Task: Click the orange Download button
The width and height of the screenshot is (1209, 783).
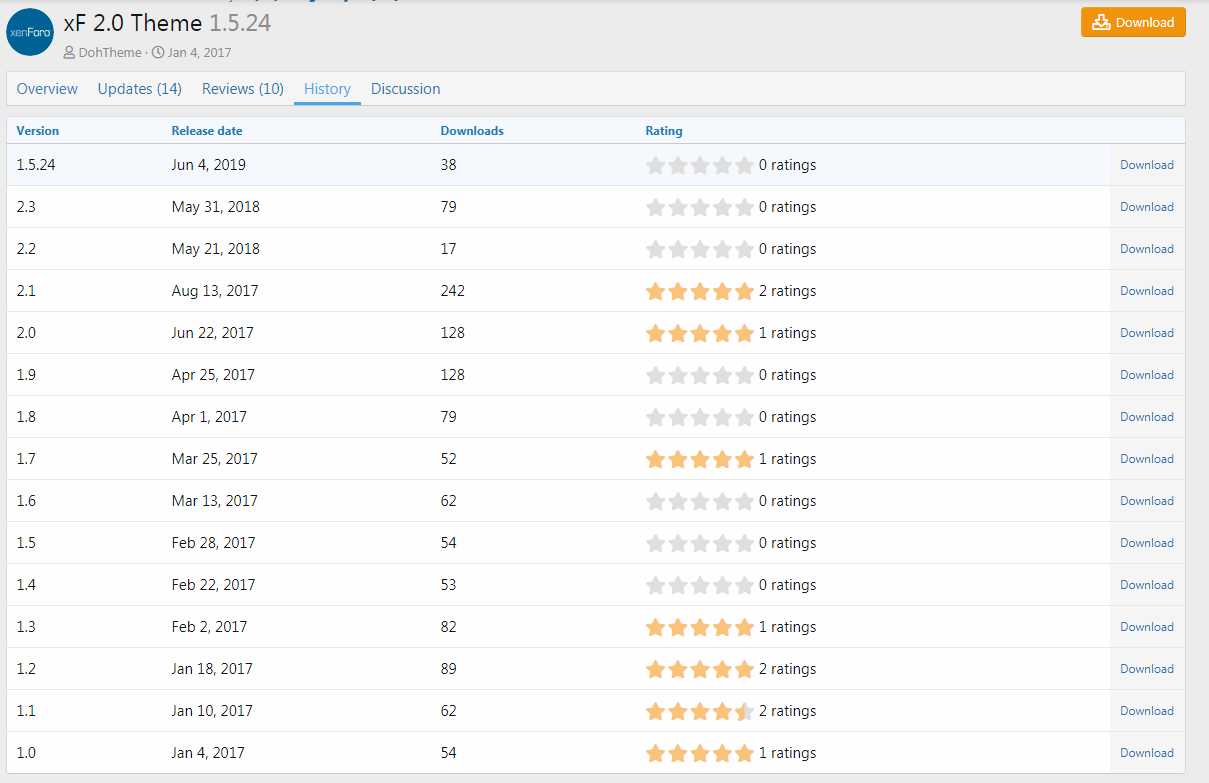Action: click(1133, 22)
